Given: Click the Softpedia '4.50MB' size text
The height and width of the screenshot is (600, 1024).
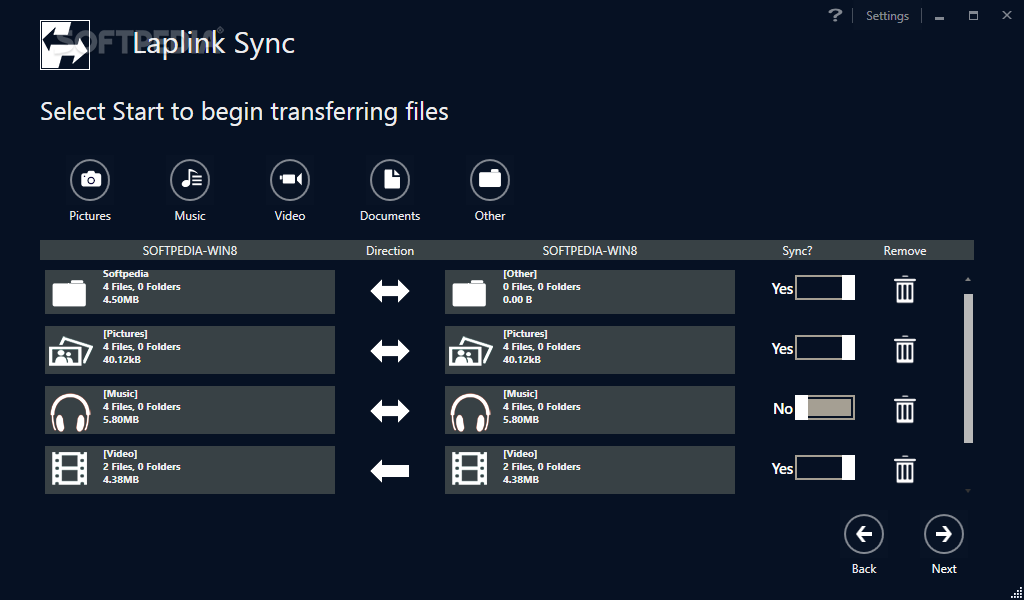Looking at the screenshot, I should click(x=121, y=300).
